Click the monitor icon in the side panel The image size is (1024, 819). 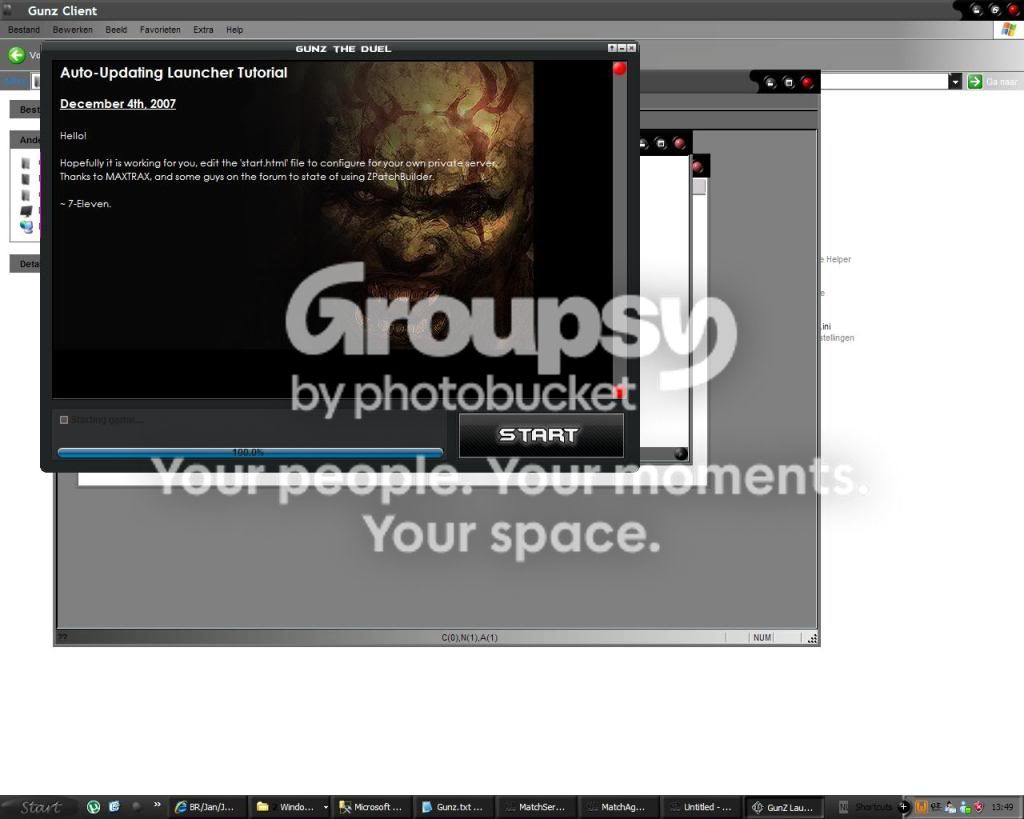pyautogui.click(x=26, y=211)
